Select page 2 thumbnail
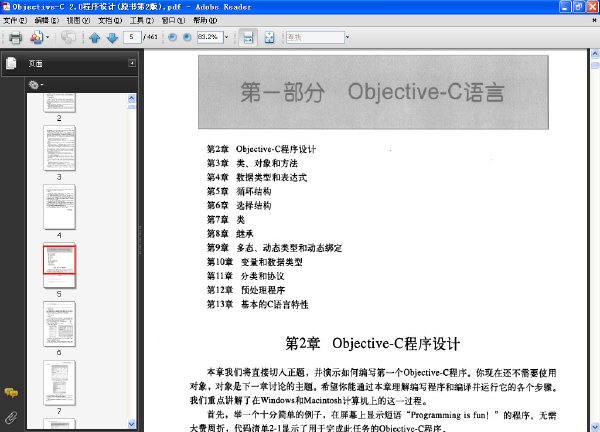This screenshot has width=600, height=432. [x=59, y=103]
